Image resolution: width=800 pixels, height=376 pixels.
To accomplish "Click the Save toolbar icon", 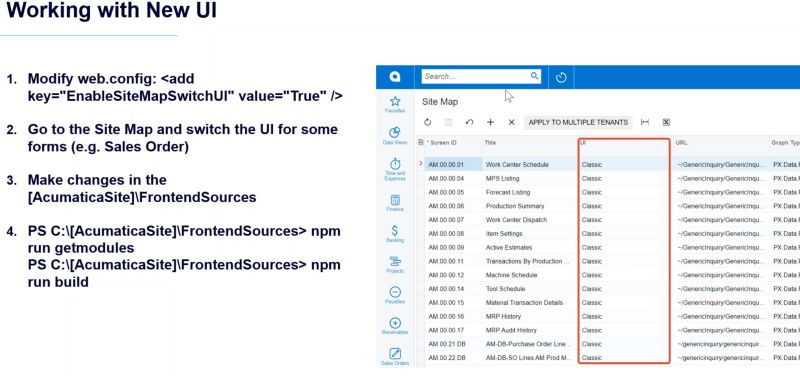I will (x=448, y=122).
